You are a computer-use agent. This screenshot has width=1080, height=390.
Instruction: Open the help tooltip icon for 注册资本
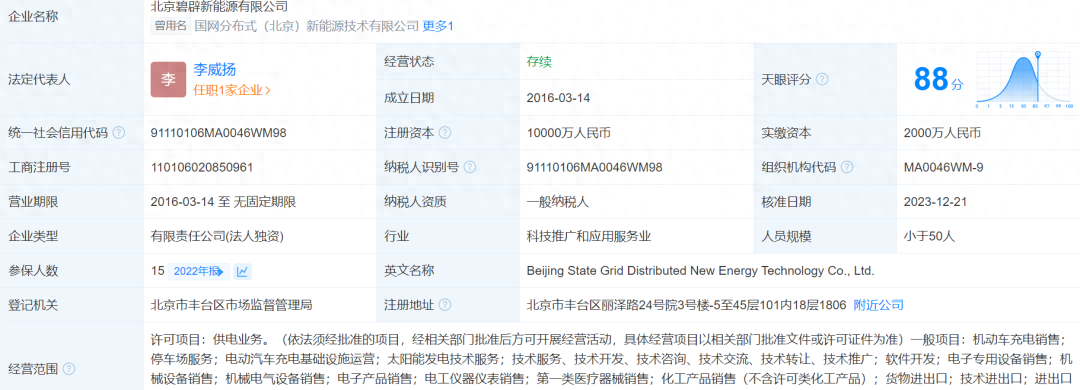click(445, 133)
